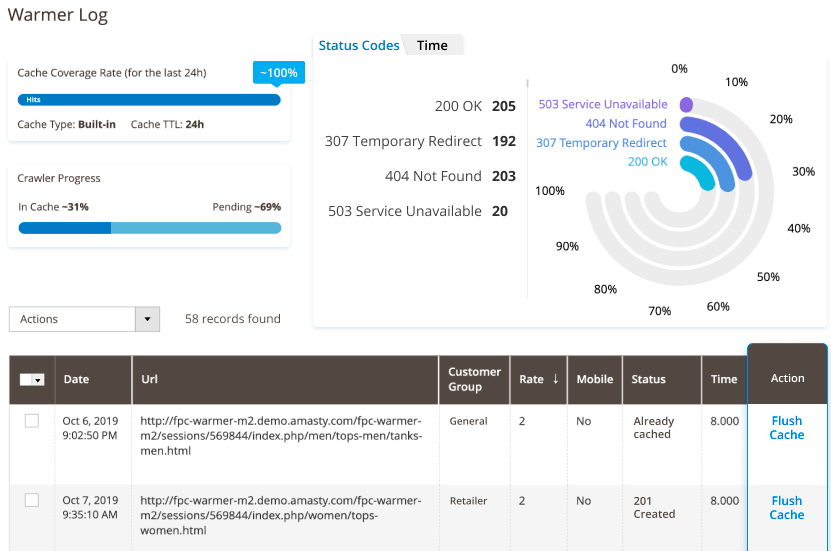Click the Status column header

tap(648, 379)
